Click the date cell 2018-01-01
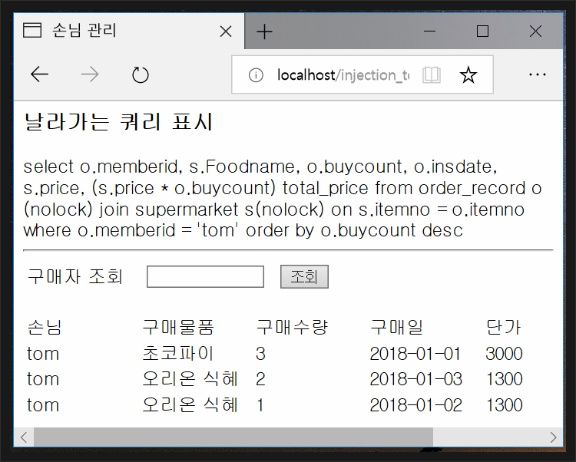Viewport: 576px width, 462px height. 415,354
